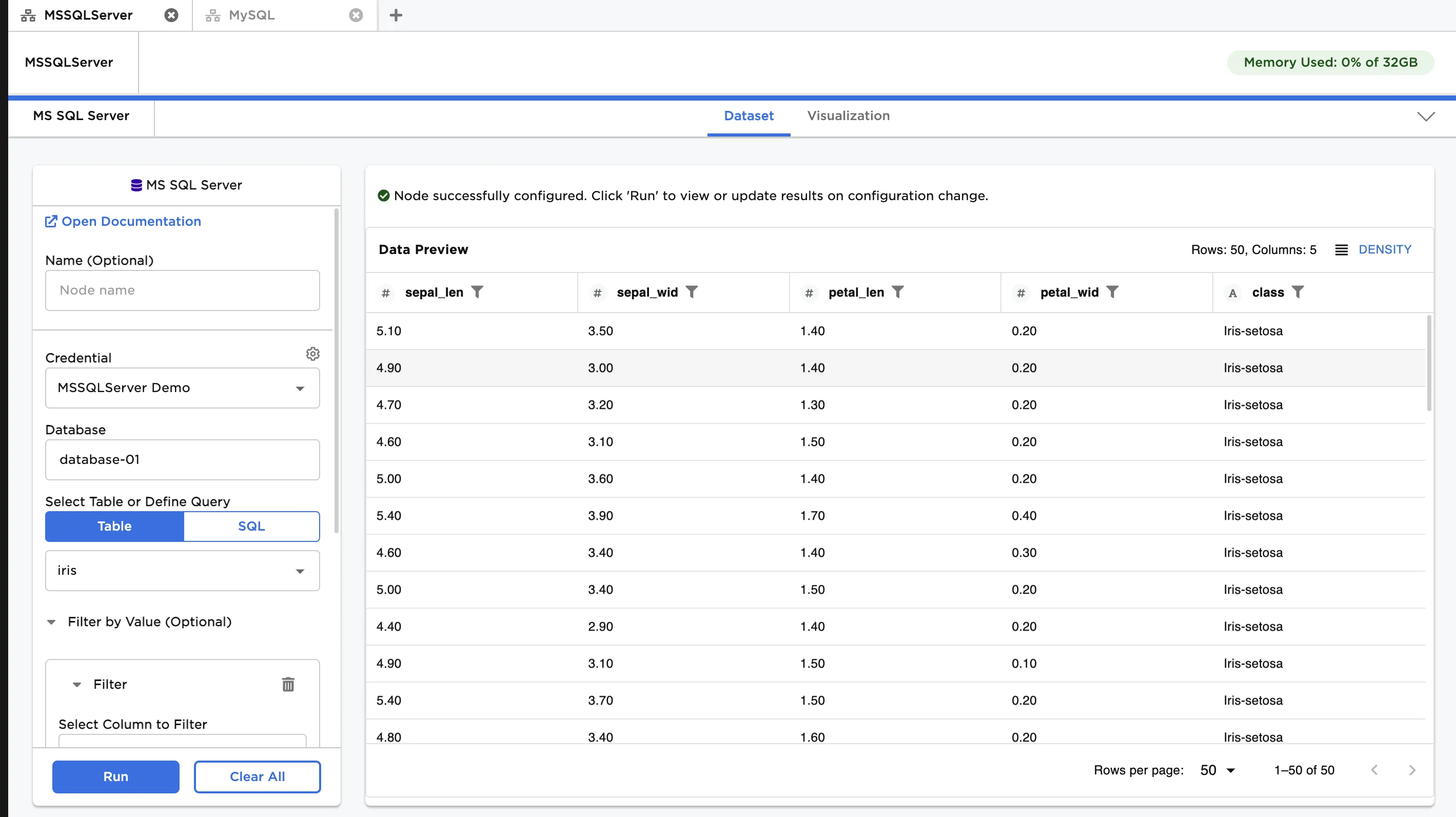The width and height of the screenshot is (1456, 817).
Task: Delete the Filter using the trash icon
Action: click(x=288, y=684)
